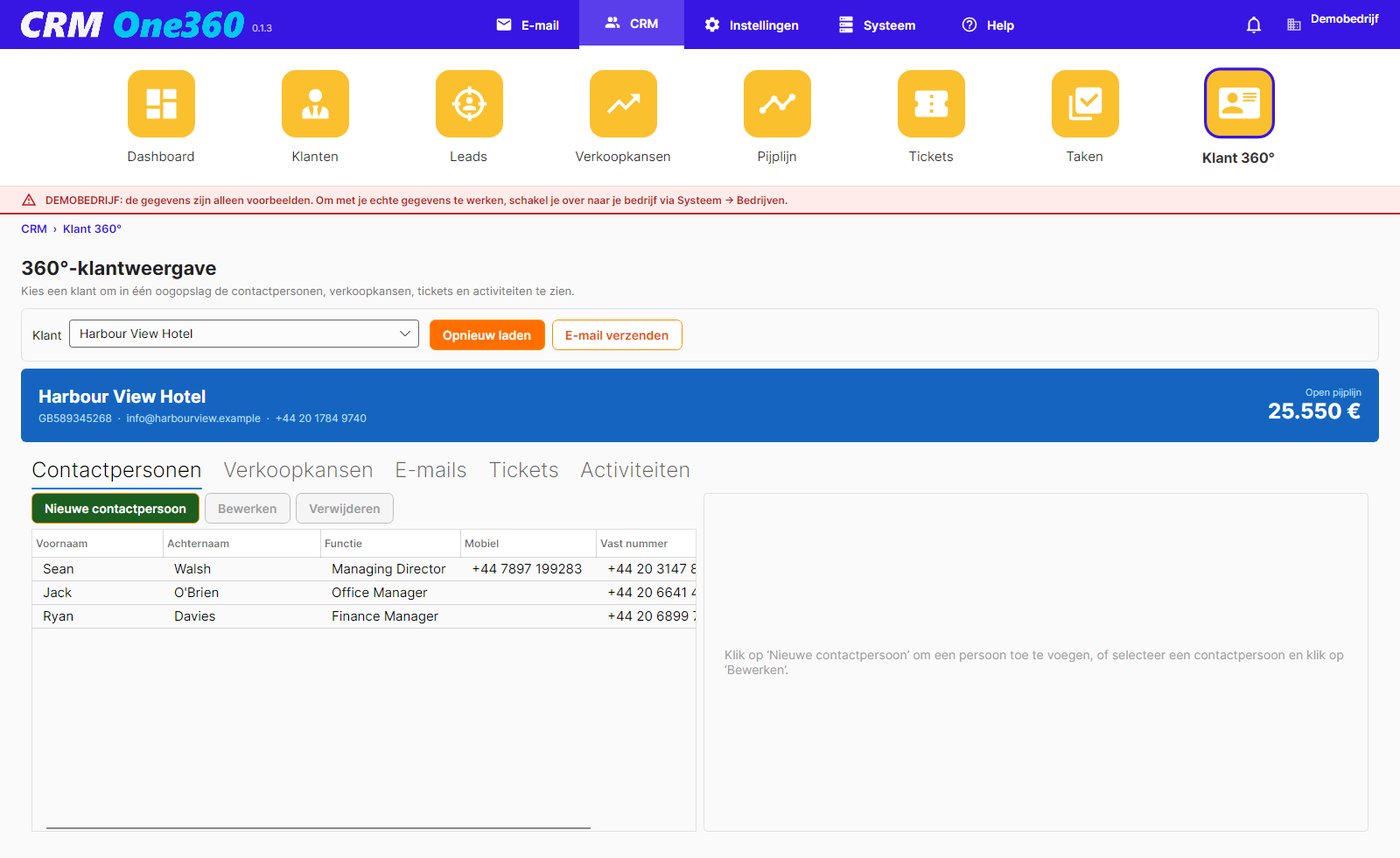Screen dimensions: 1400x858
Task: Switch to the Activiteiten tab
Action: [x=635, y=470]
